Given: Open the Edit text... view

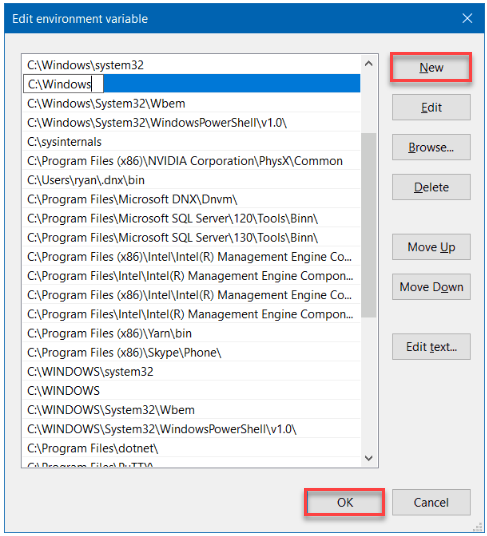Looking at the screenshot, I should coord(431,347).
